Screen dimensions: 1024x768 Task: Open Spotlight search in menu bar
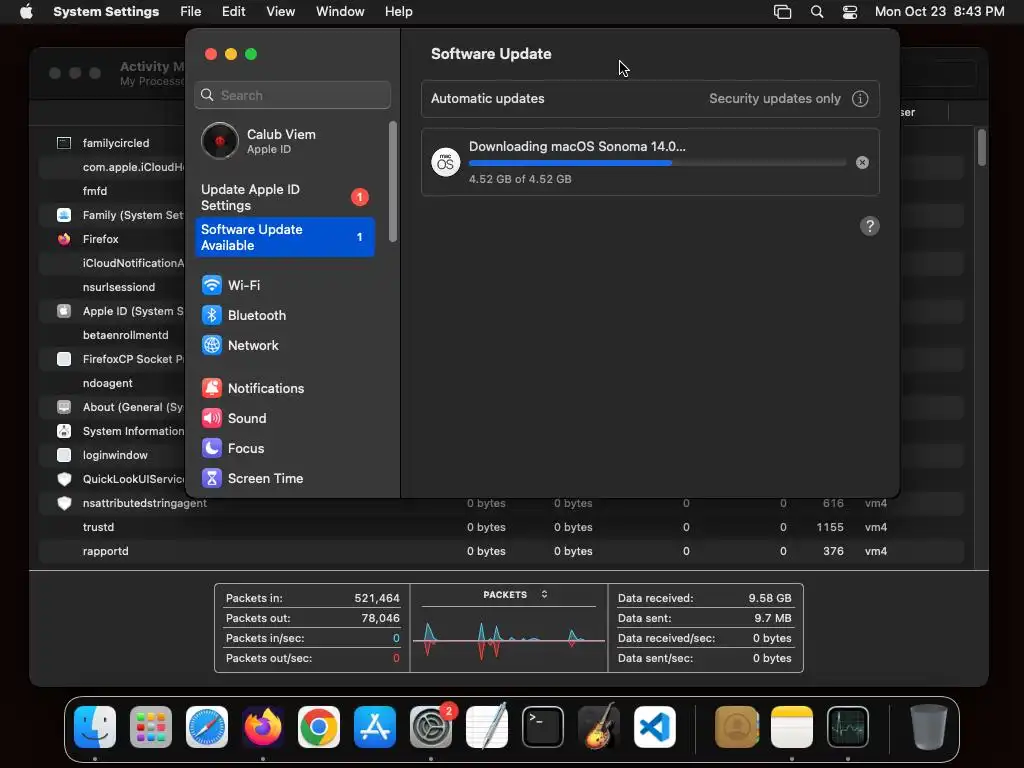tap(816, 12)
